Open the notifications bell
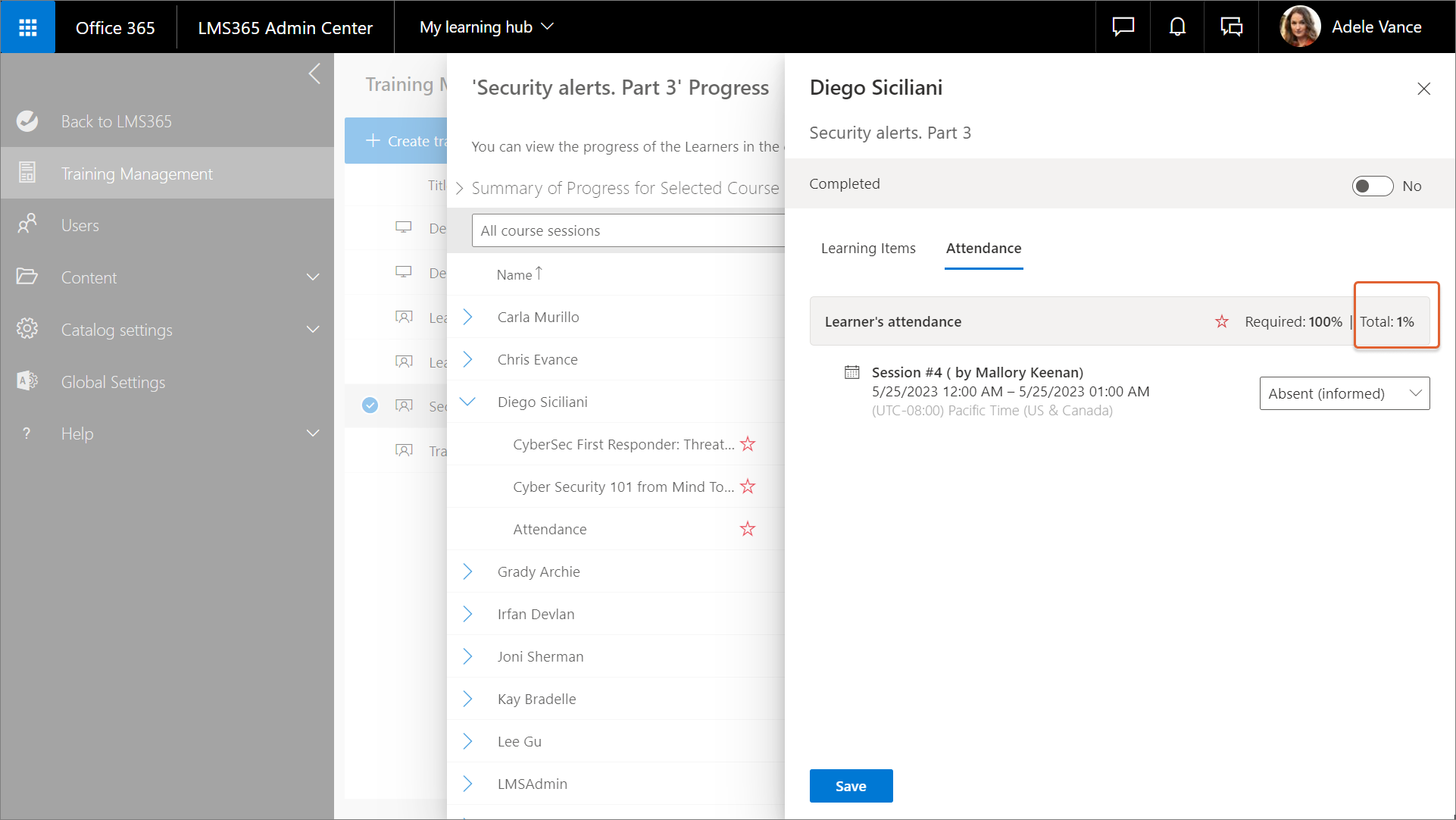 tap(1177, 27)
